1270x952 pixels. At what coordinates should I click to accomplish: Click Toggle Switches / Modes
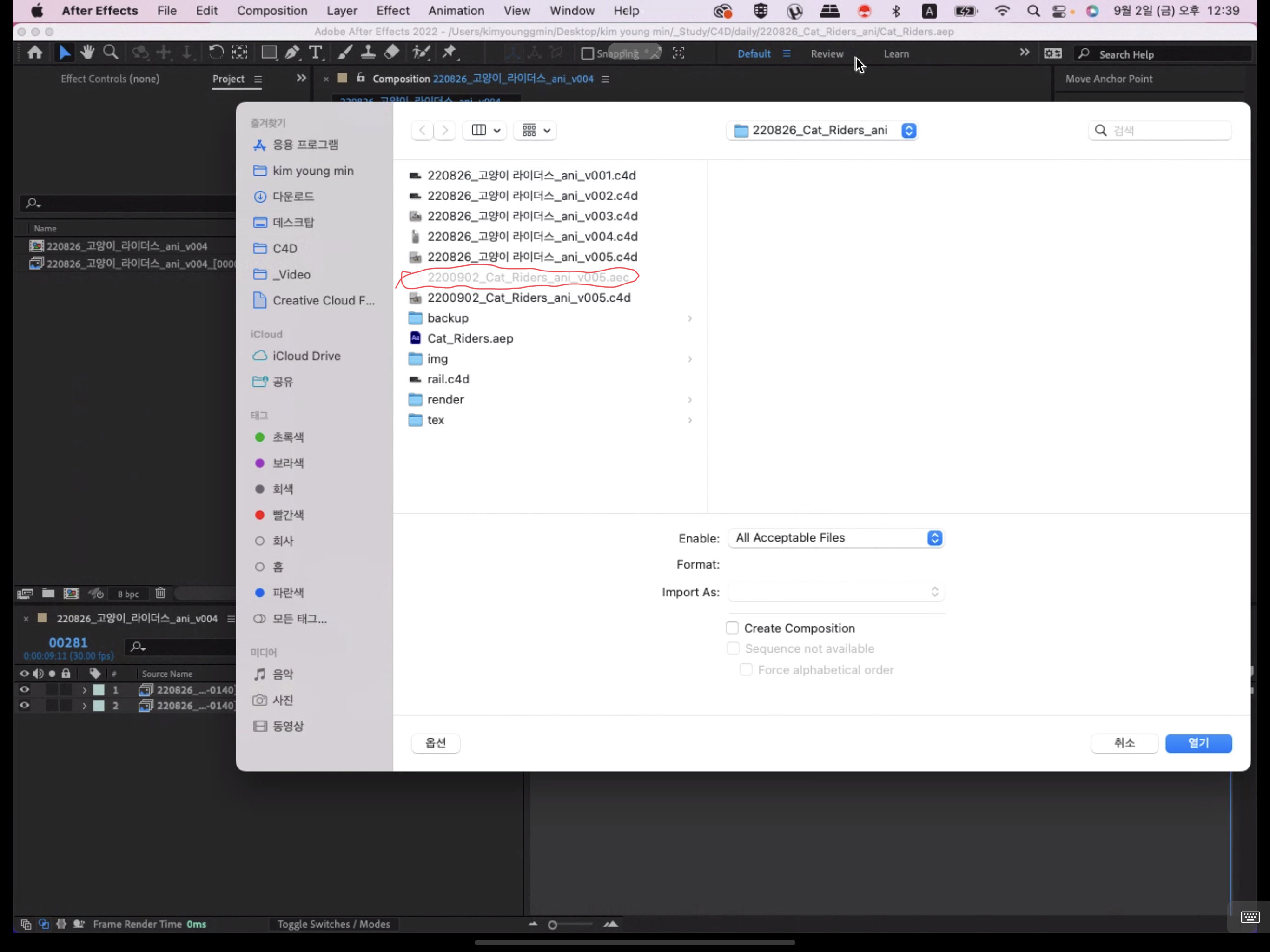(334, 924)
